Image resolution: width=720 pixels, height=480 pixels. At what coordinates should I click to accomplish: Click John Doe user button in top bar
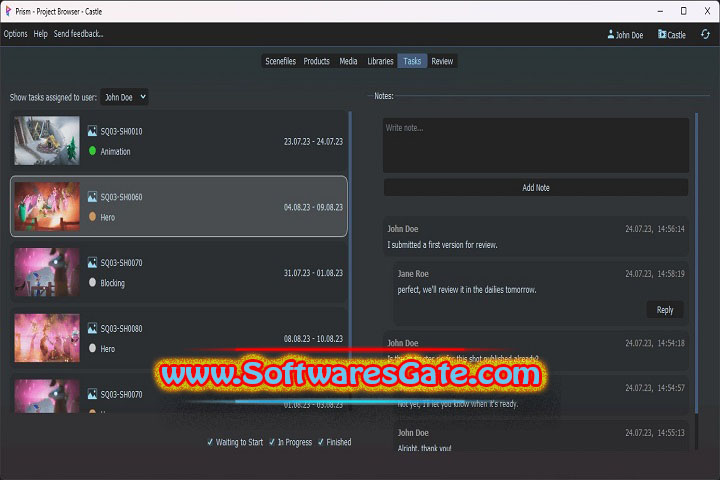625,34
